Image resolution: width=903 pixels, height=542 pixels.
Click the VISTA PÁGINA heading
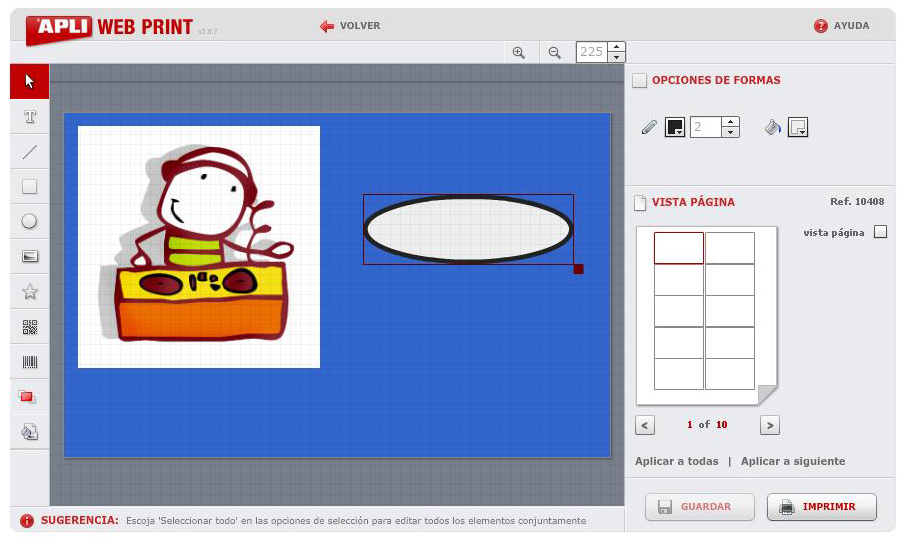coord(693,202)
